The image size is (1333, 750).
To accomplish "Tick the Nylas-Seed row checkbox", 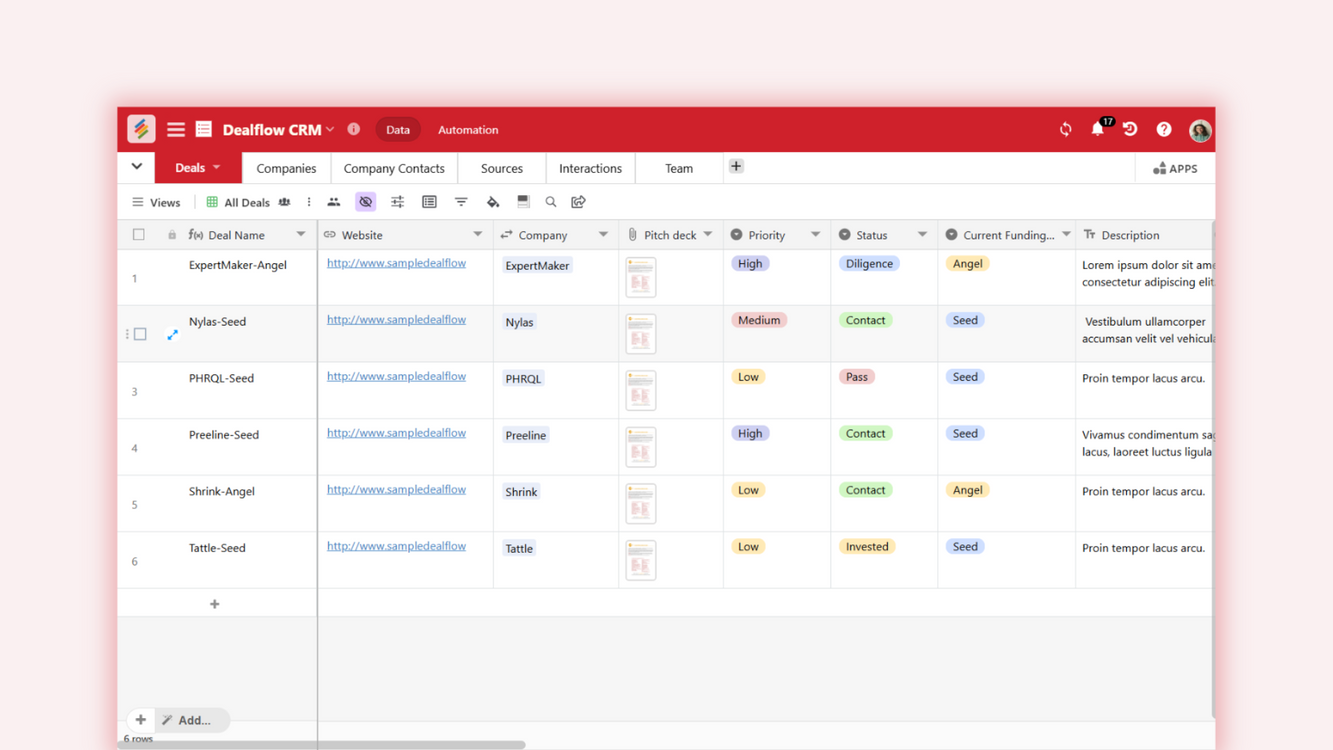I will pos(140,334).
